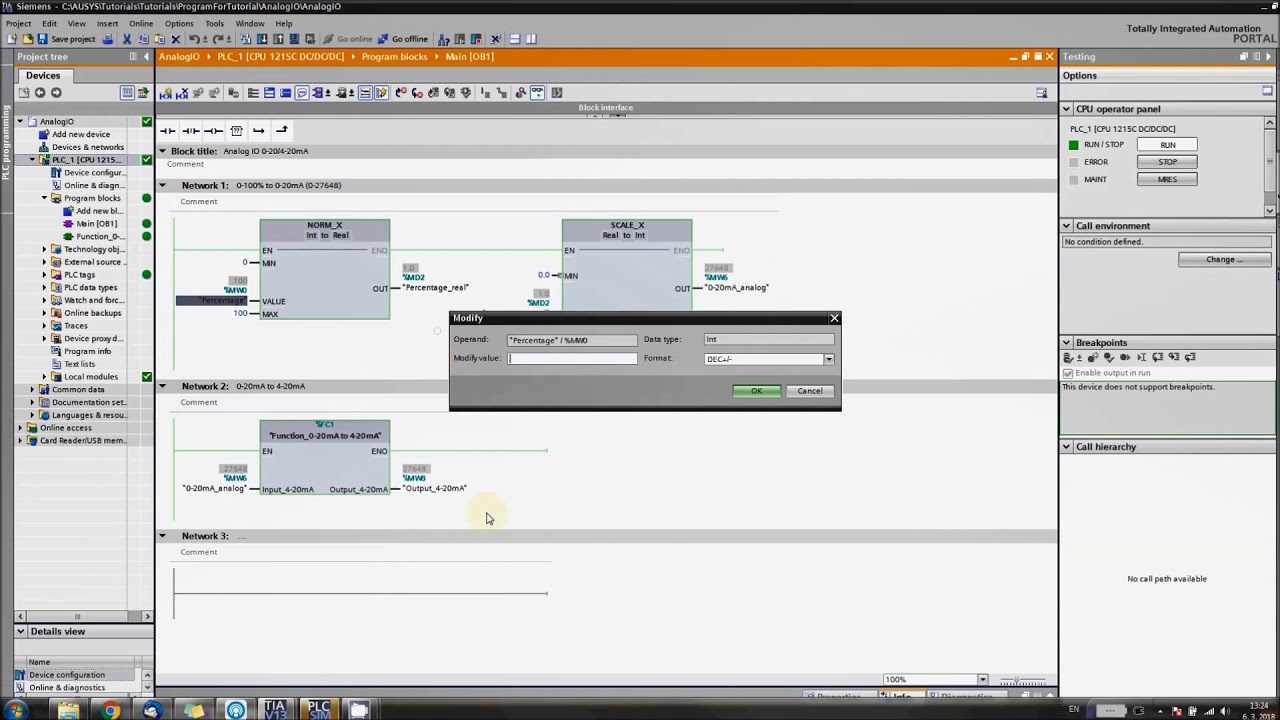Click the file explorer icon in taskbar
Screen dimensions: 1280x720
tap(68, 710)
